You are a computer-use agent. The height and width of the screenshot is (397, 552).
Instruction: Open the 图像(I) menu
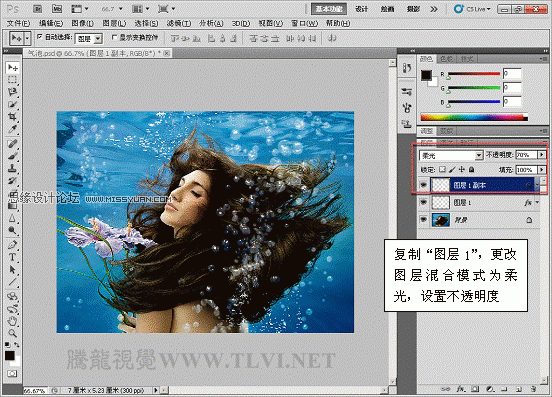click(82, 24)
